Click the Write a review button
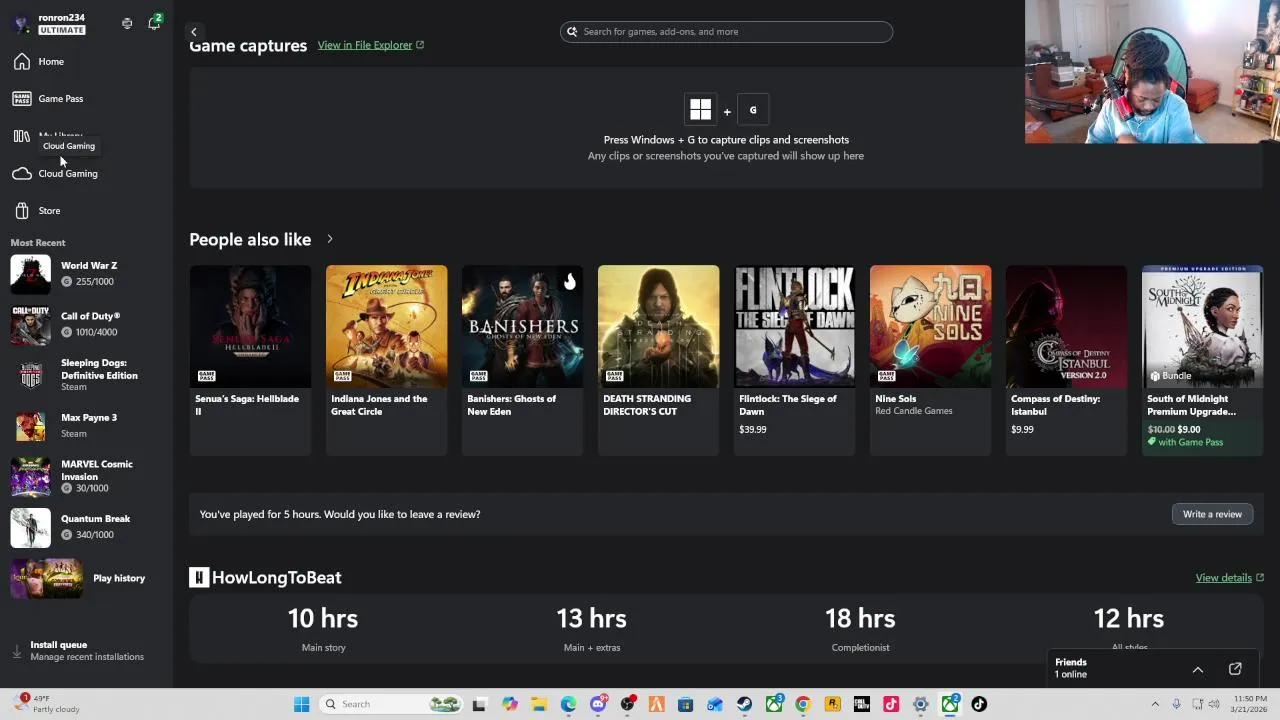Screen dimensions: 1280x720 1212,514
